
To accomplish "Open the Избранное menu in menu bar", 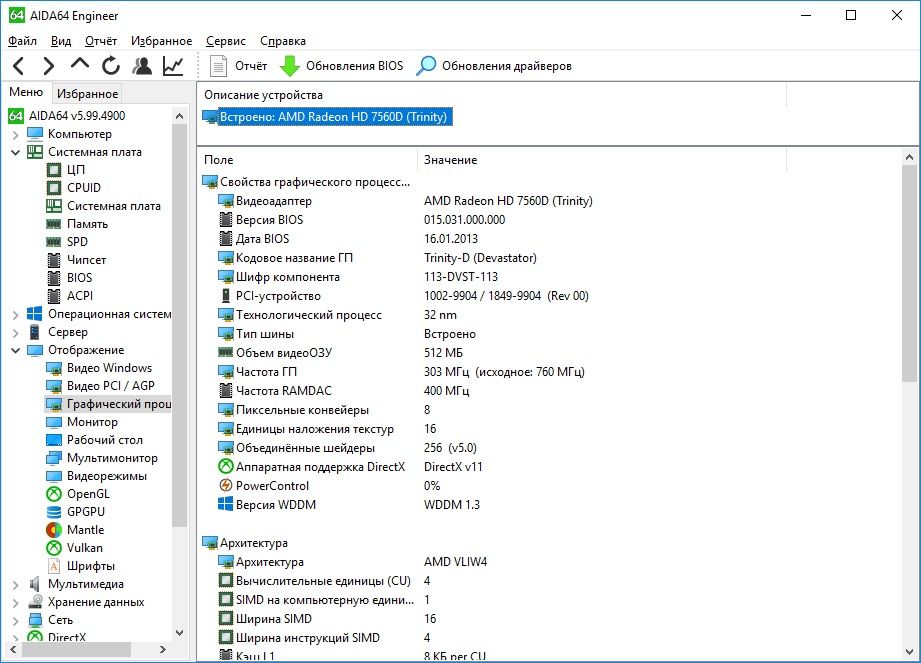I will (x=161, y=41).
